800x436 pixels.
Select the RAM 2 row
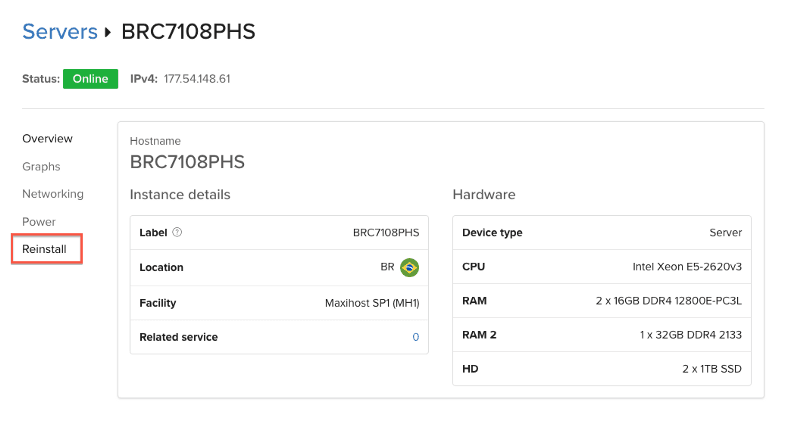point(602,335)
